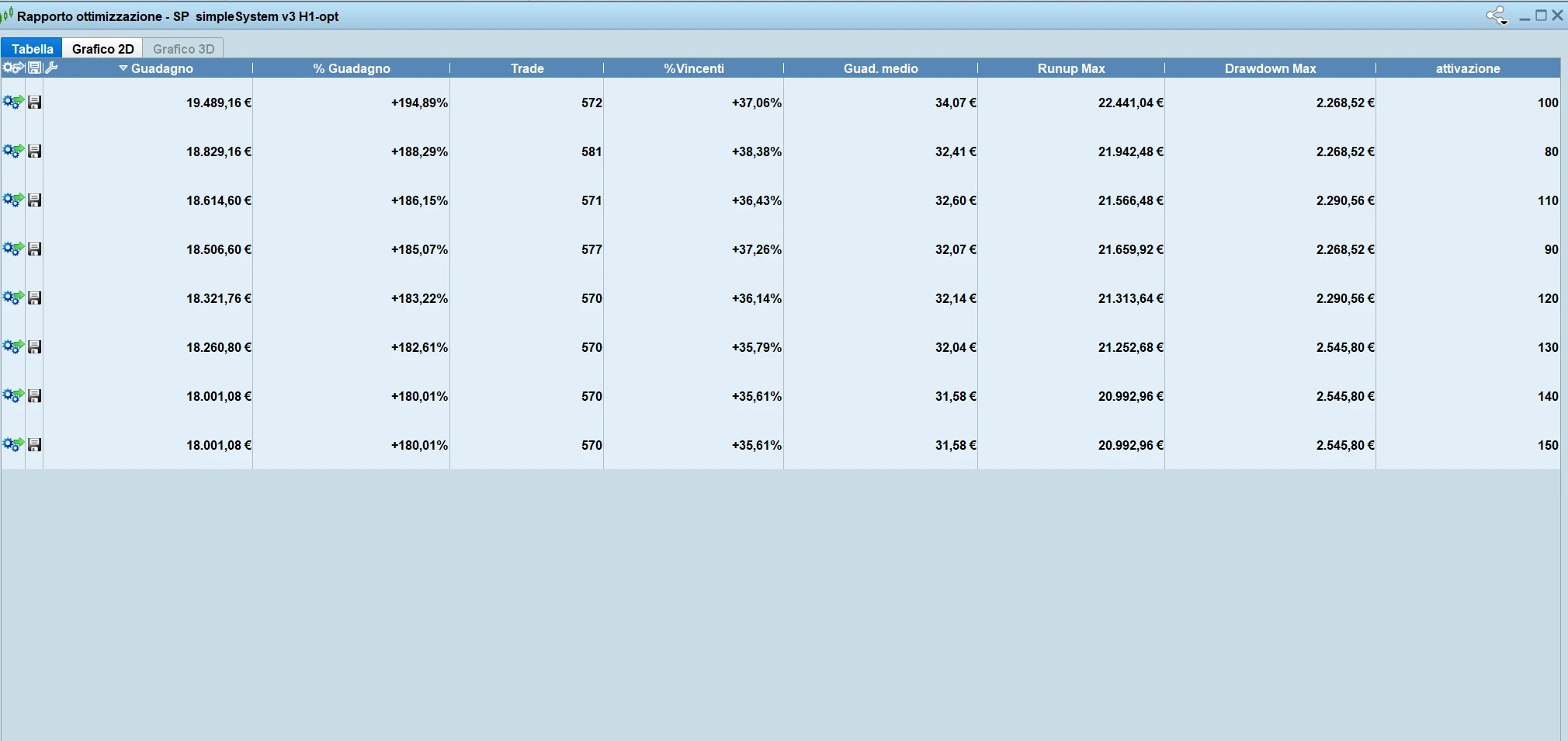The image size is (1568, 741).
Task: Save the result with gain 19.489,16 €
Action: (x=34, y=102)
